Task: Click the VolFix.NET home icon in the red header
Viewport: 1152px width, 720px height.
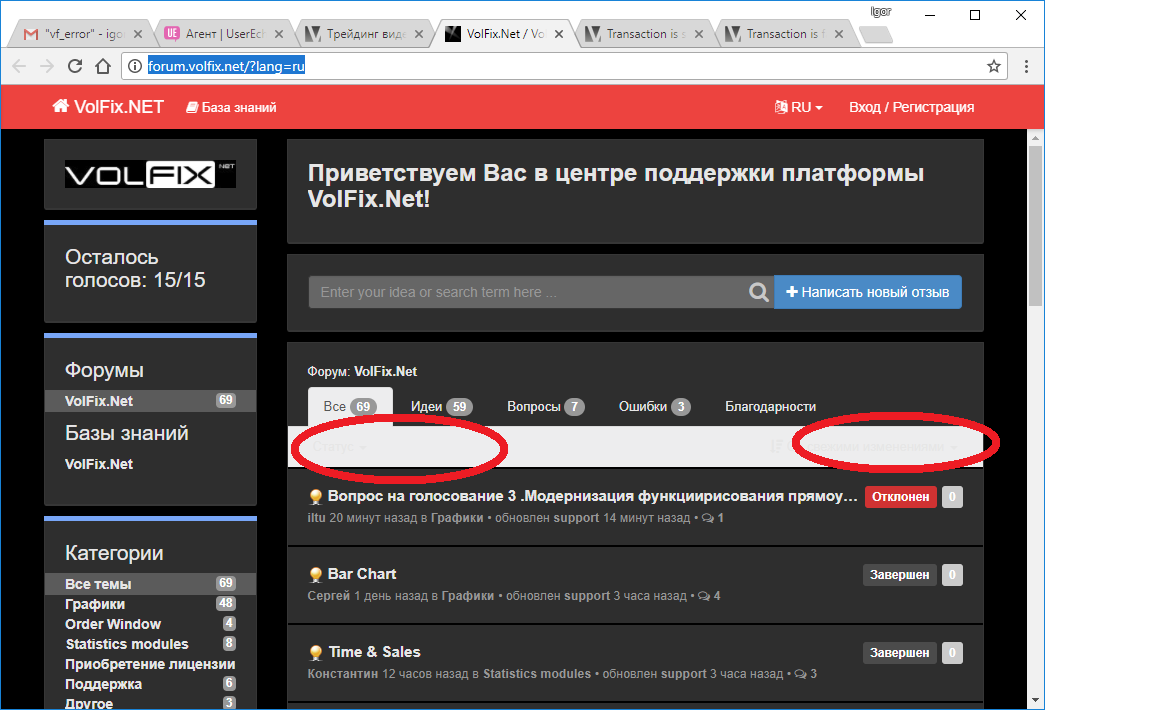Action: (x=61, y=107)
